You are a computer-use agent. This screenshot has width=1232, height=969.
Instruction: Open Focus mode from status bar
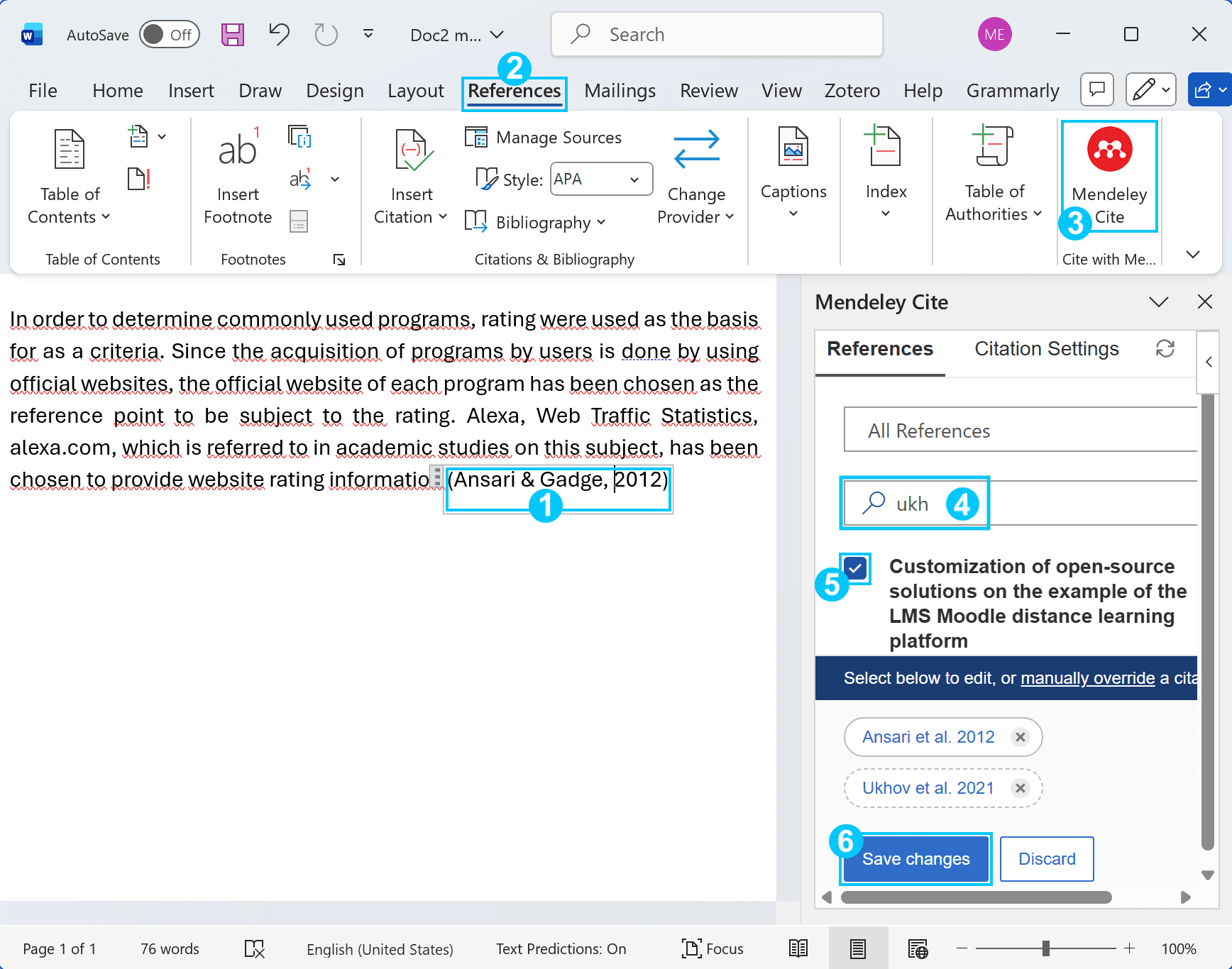coord(713,948)
